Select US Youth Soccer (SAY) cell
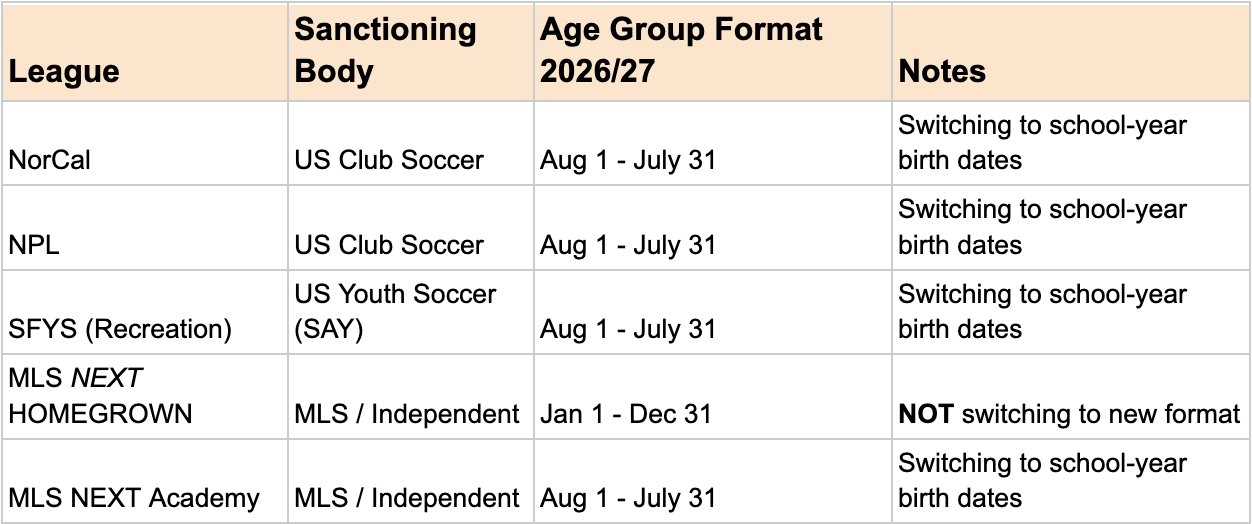 click(x=411, y=312)
